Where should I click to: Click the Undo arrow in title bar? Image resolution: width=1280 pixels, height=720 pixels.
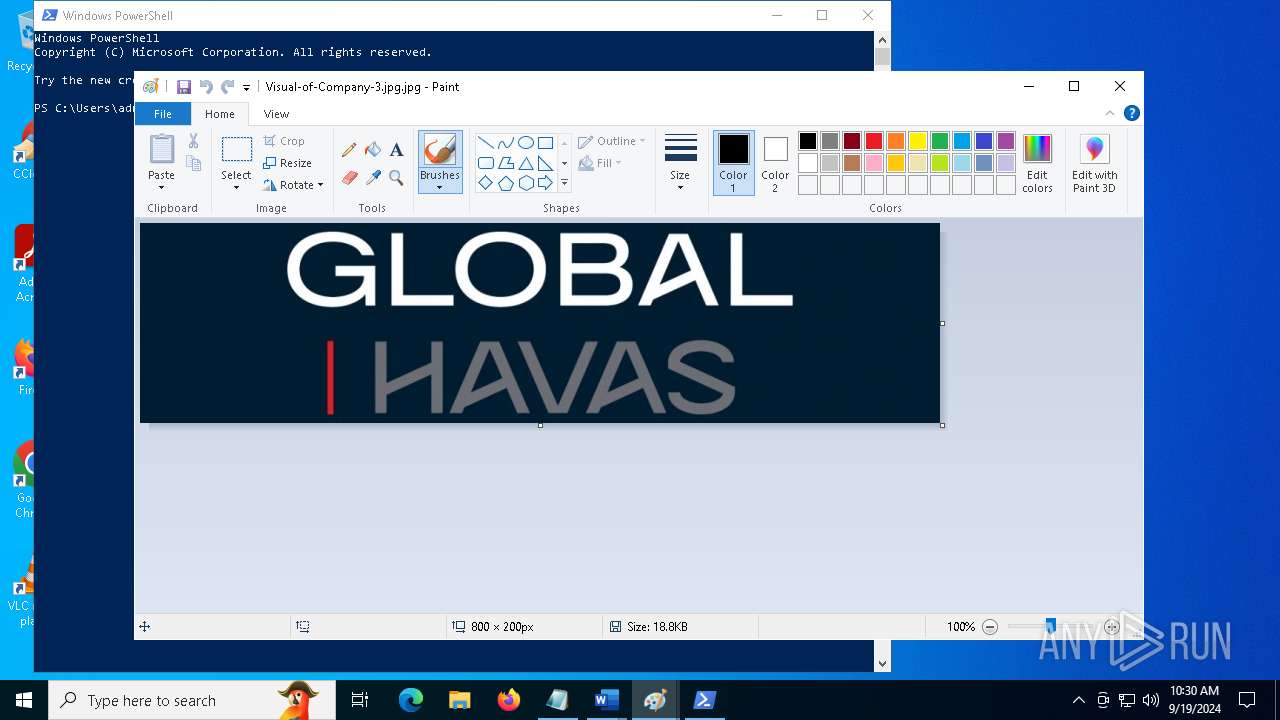coord(206,87)
